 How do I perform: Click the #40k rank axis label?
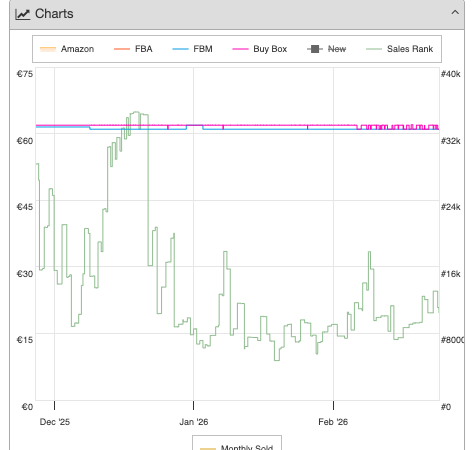451,74
